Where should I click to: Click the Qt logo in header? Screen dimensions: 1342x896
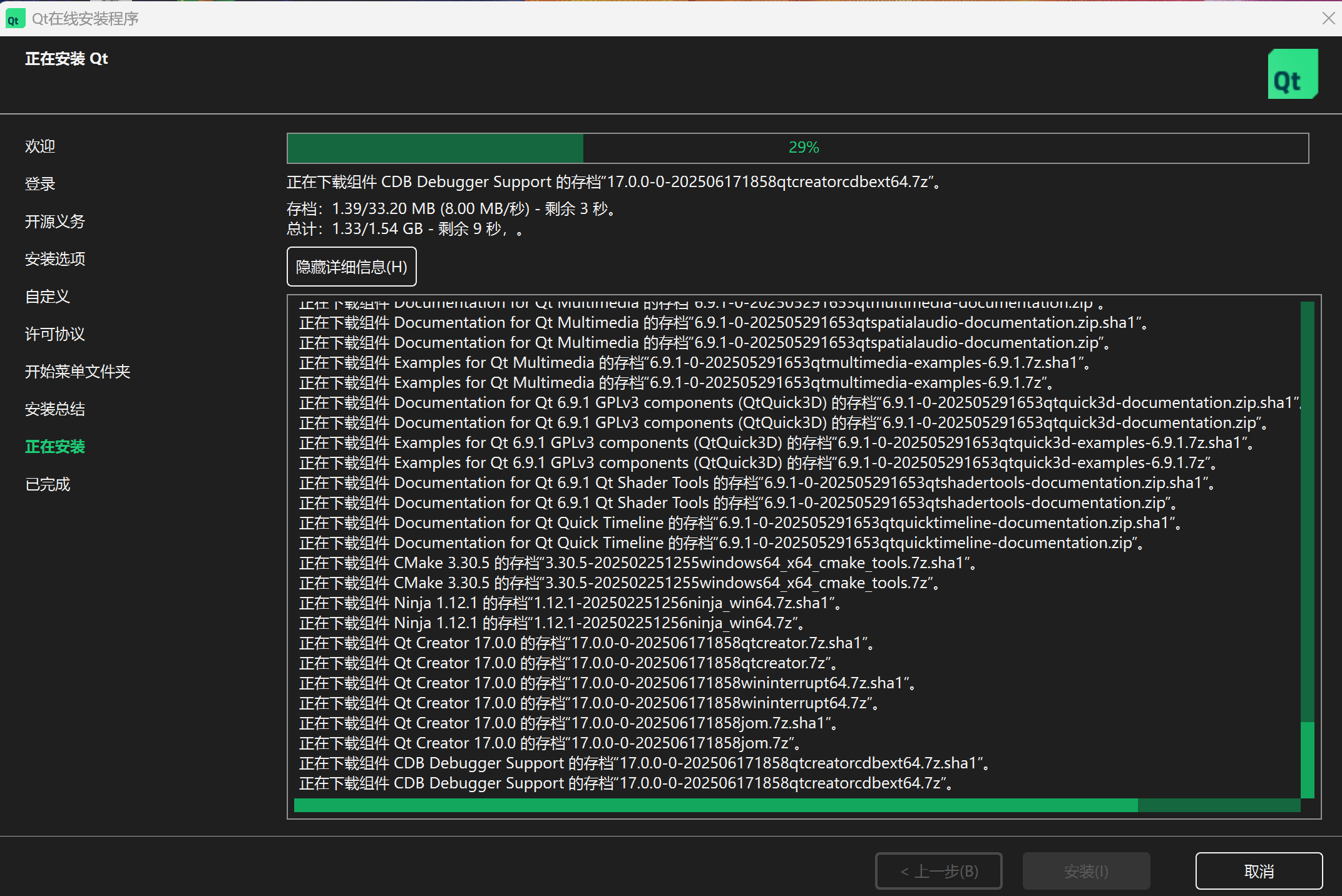[1292, 74]
